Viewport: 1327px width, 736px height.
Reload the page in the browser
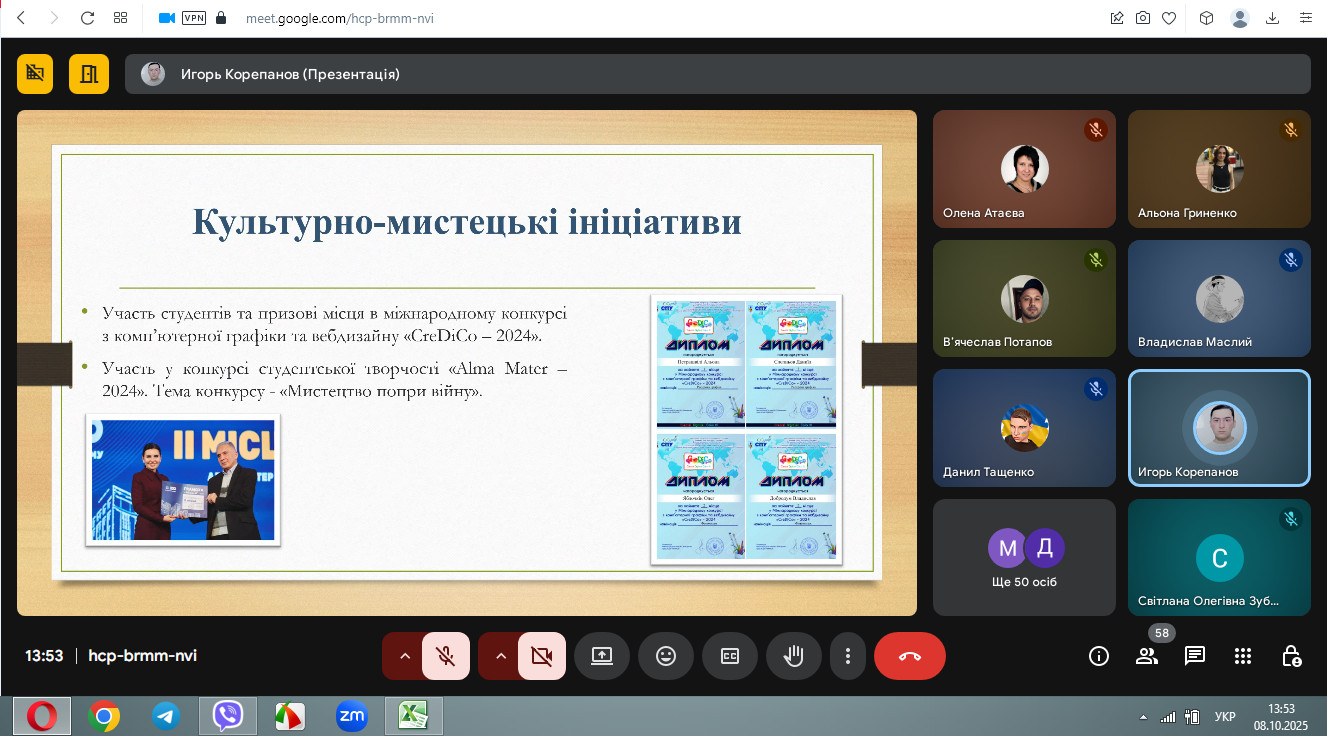87,18
